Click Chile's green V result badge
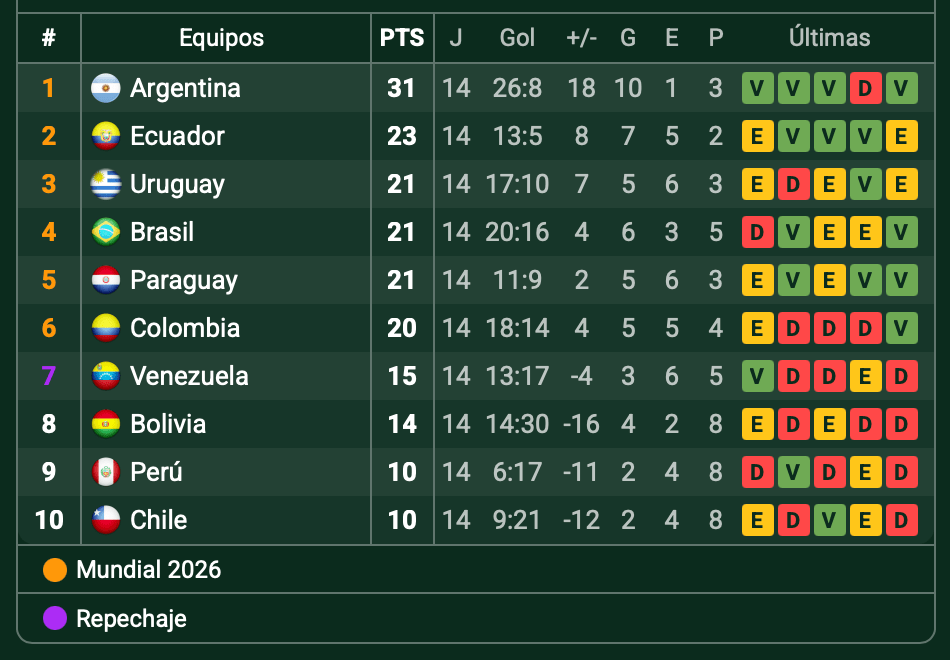Screen dimensions: 950x660 click(829, 520)
